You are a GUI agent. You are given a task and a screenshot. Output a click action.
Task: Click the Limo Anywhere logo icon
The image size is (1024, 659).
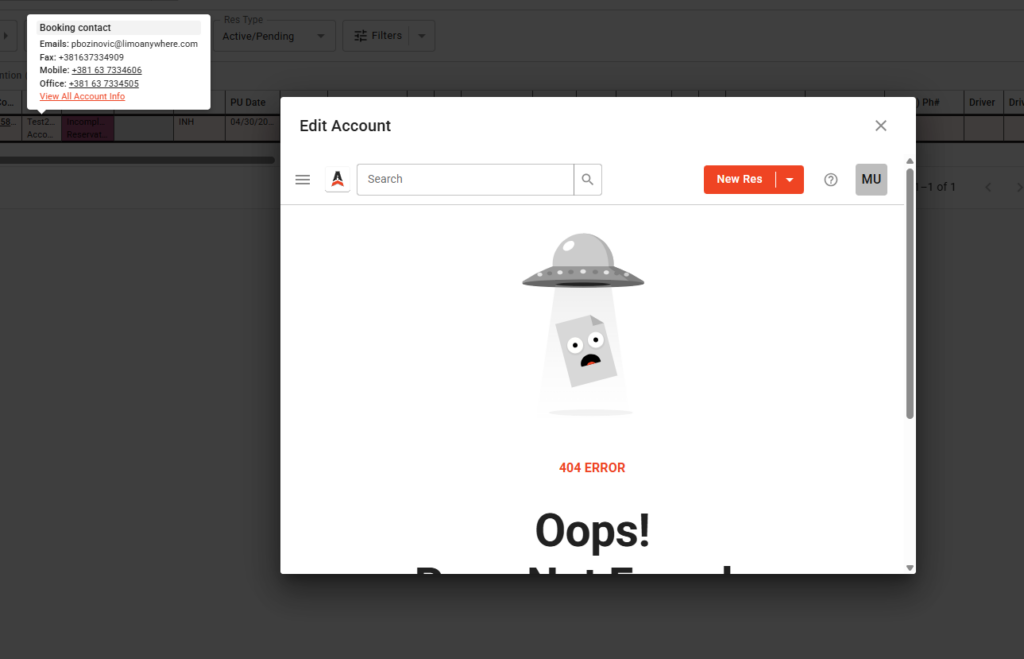(338, 180)
